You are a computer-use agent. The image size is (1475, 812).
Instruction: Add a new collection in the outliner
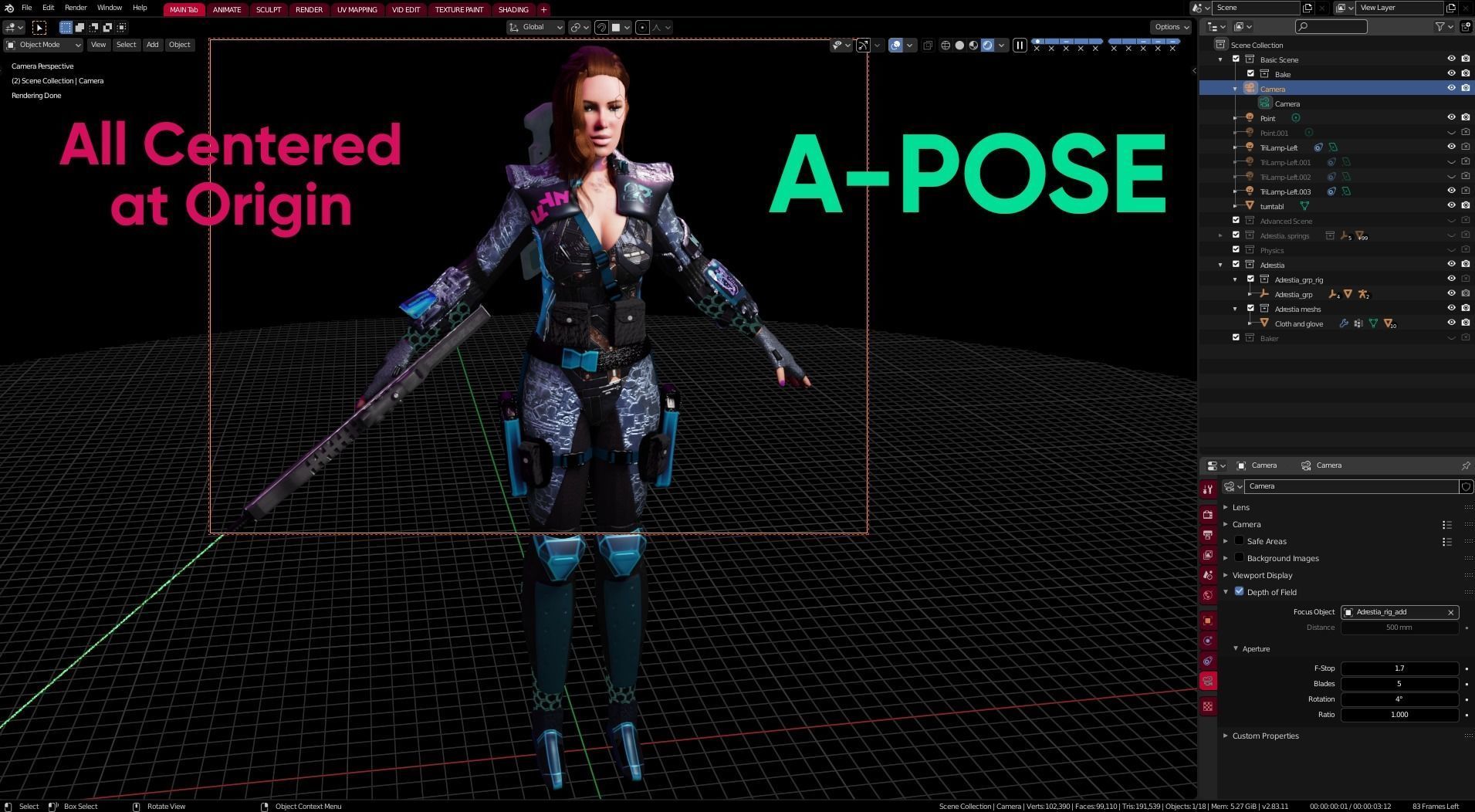pyautogui.click(x=1466, y=26)
